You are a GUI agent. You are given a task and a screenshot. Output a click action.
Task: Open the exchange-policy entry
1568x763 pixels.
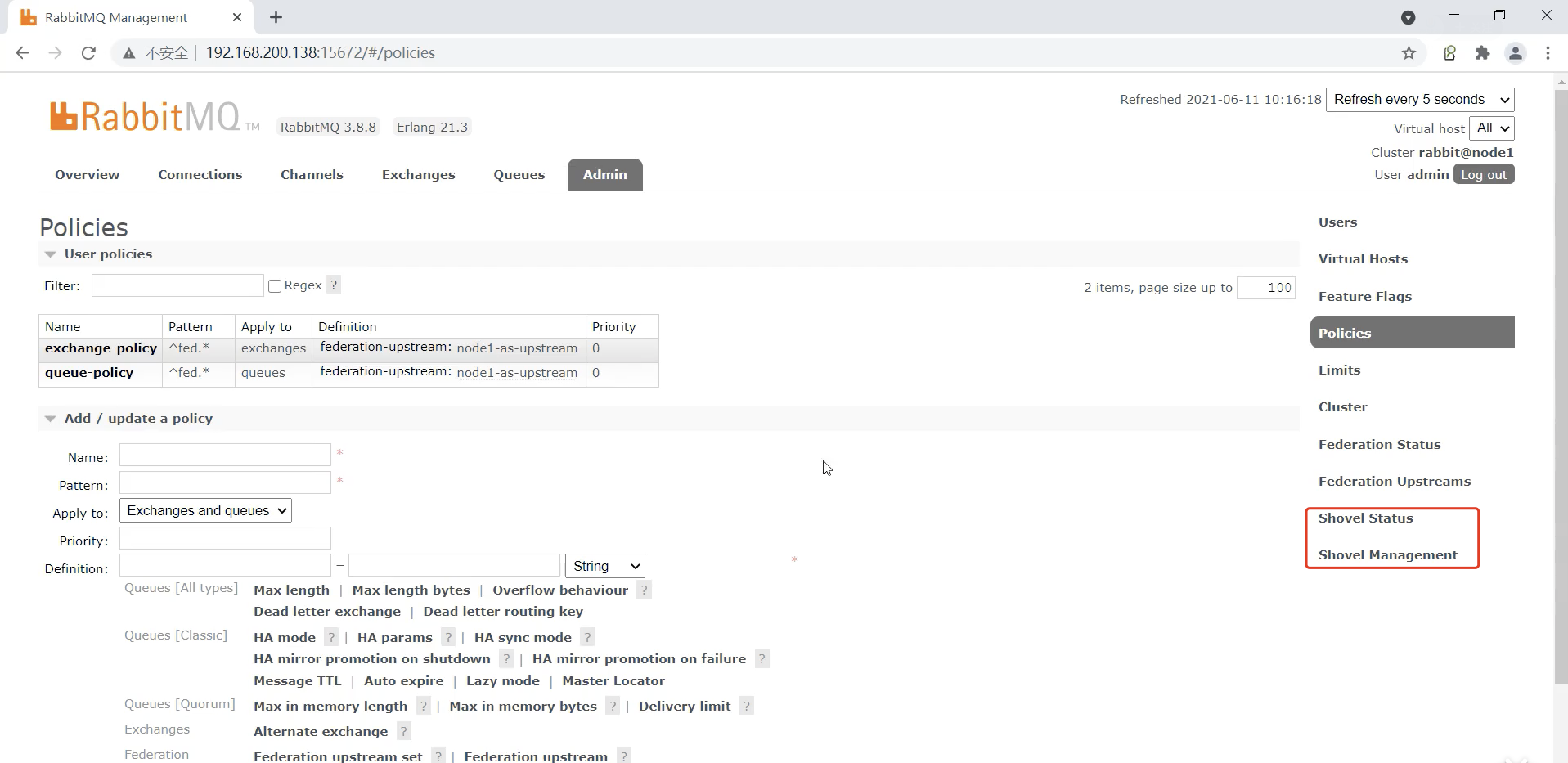click(101, 348)
